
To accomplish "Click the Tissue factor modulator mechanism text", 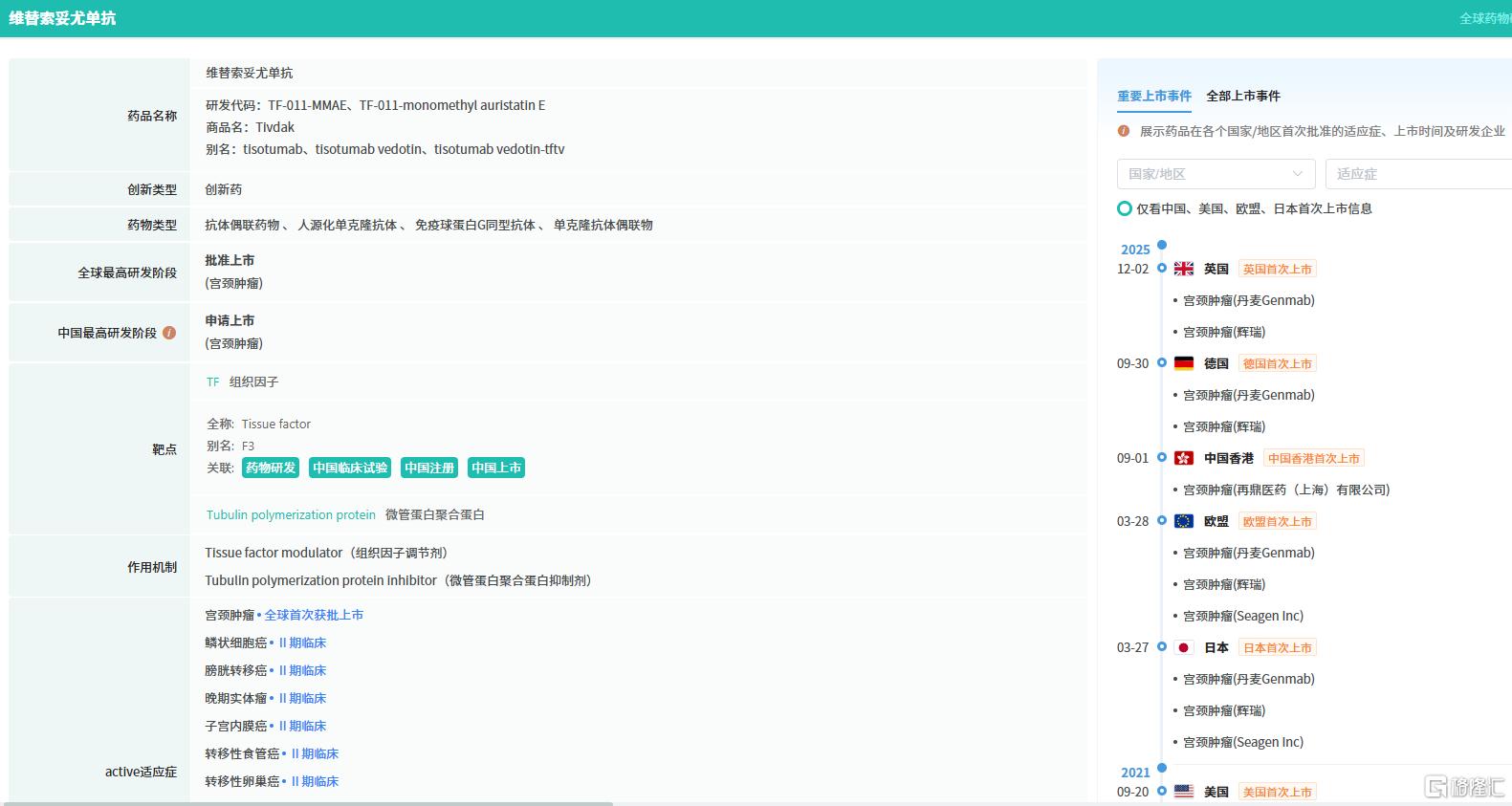I will (326, 553).
